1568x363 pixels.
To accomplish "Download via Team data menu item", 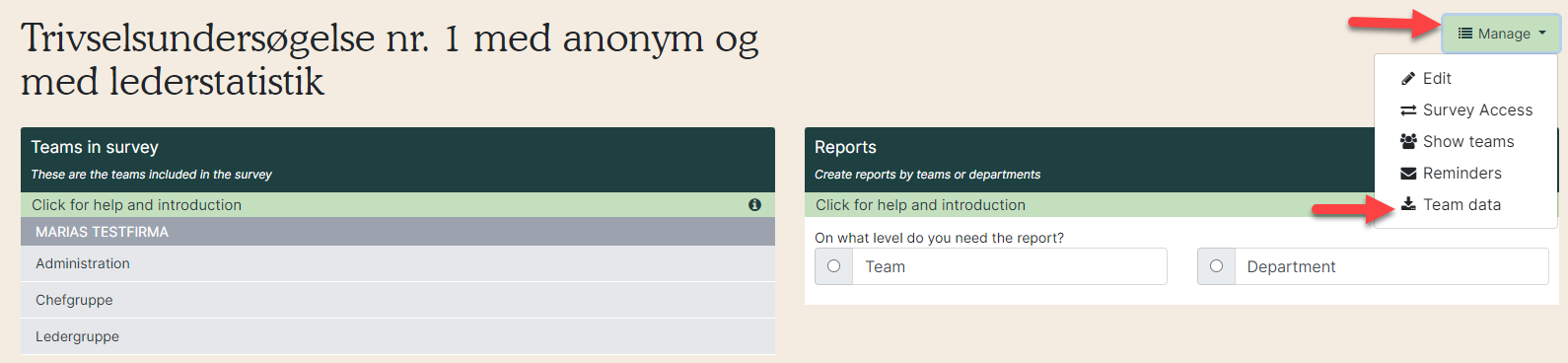I will point(1465,204).
